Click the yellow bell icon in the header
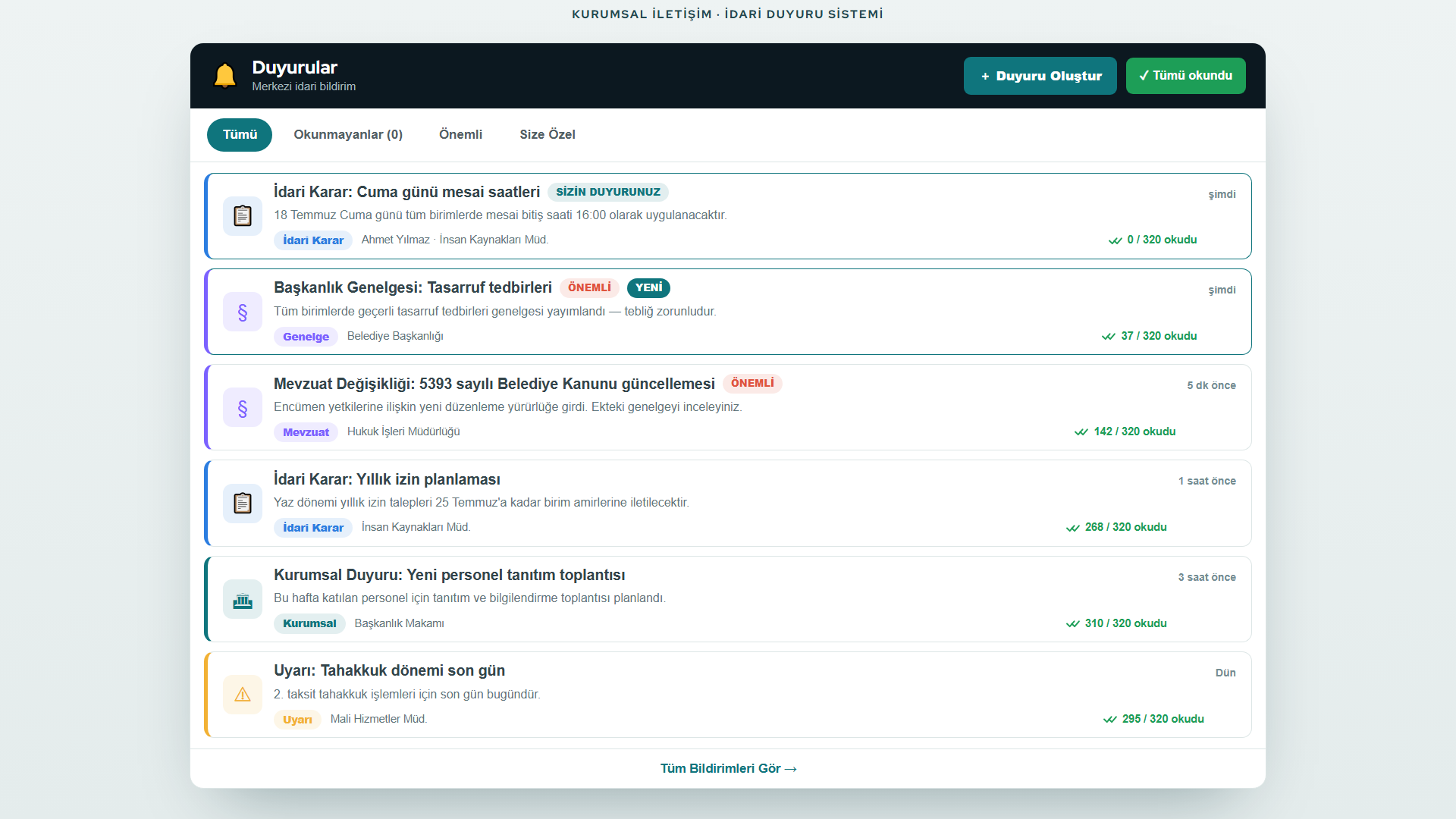This screenshot has width=1456, height=819. click(225, 76)
